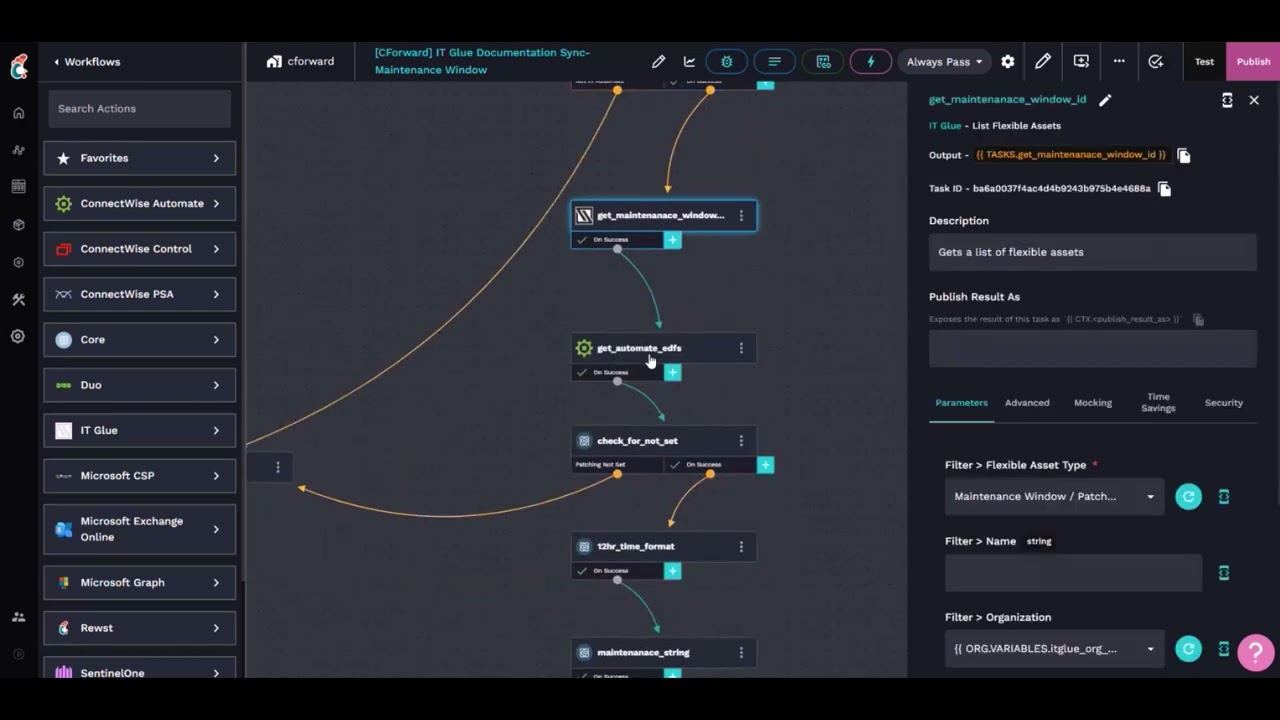Screen dimensions: 1280x720
Task: Toggle the text lines notes button in toolbar
Action: pos(774,62)
